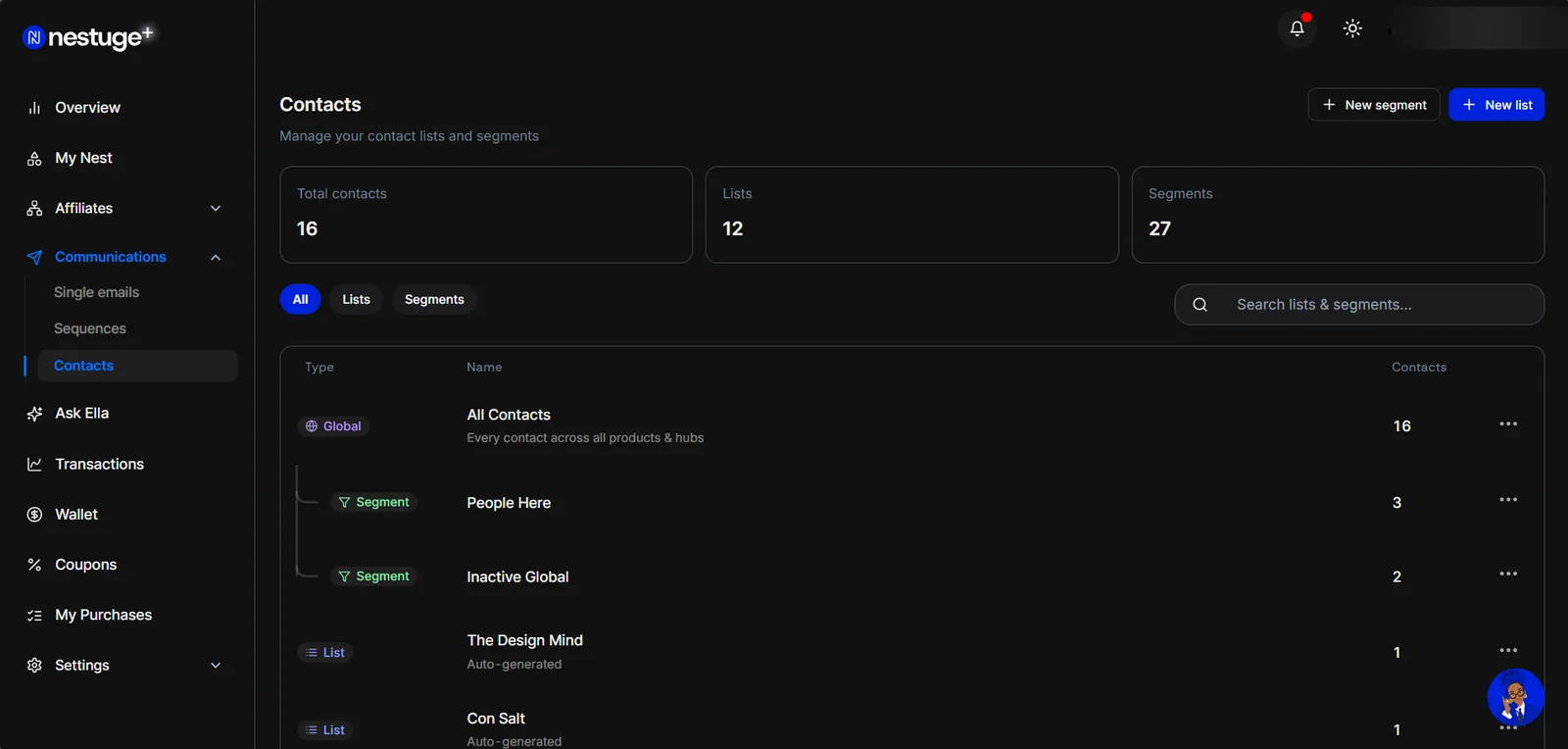Image resolution: width=1568 pixels, height=749 pixels.
Task: Create a New segment
Action: (x=1373, y=105)
